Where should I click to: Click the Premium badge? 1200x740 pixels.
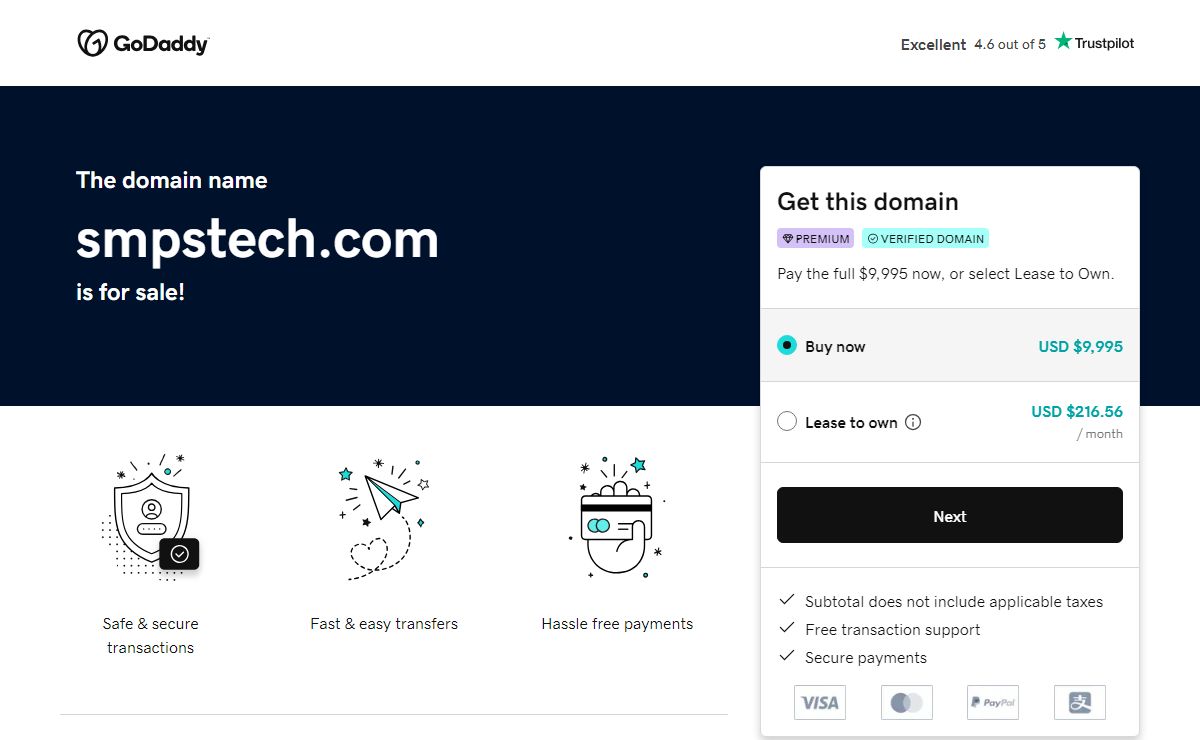815,239
